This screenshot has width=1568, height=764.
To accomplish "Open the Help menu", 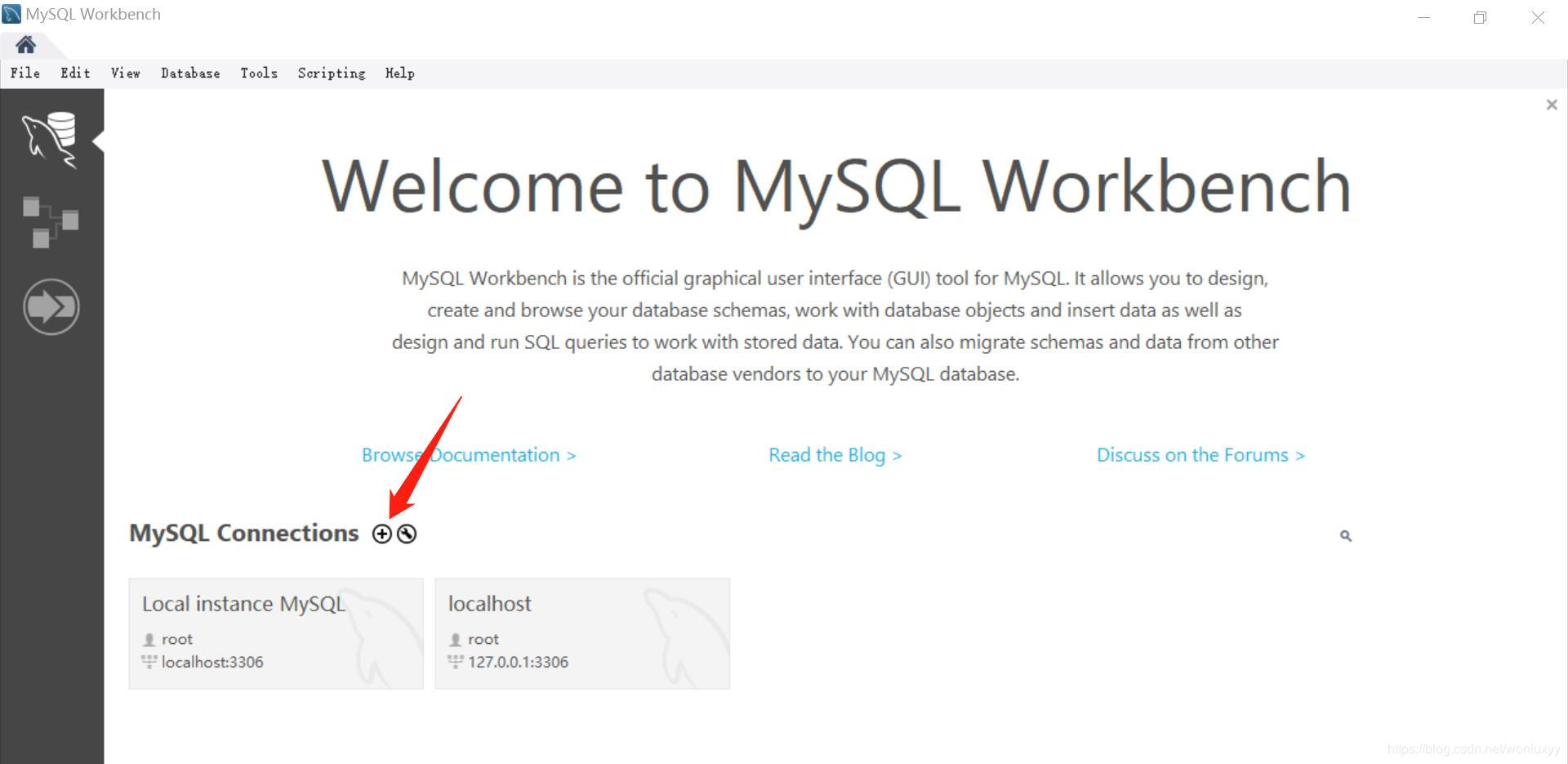I will tap(400, 73).
